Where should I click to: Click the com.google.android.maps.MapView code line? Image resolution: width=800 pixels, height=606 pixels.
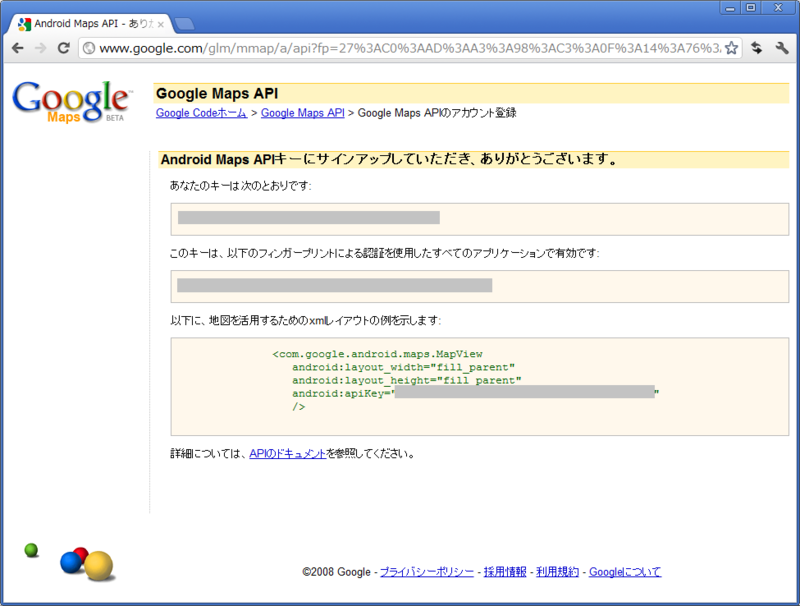378,354
